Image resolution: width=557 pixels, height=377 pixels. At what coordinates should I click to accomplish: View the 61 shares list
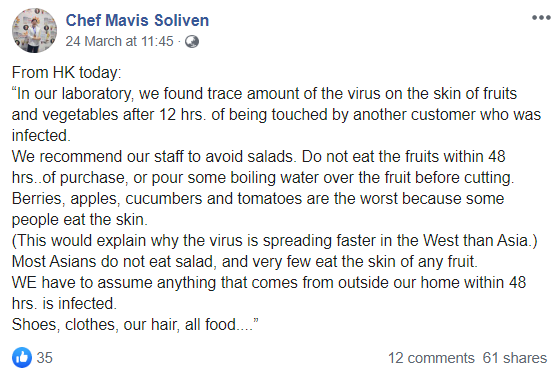[515, 358]
